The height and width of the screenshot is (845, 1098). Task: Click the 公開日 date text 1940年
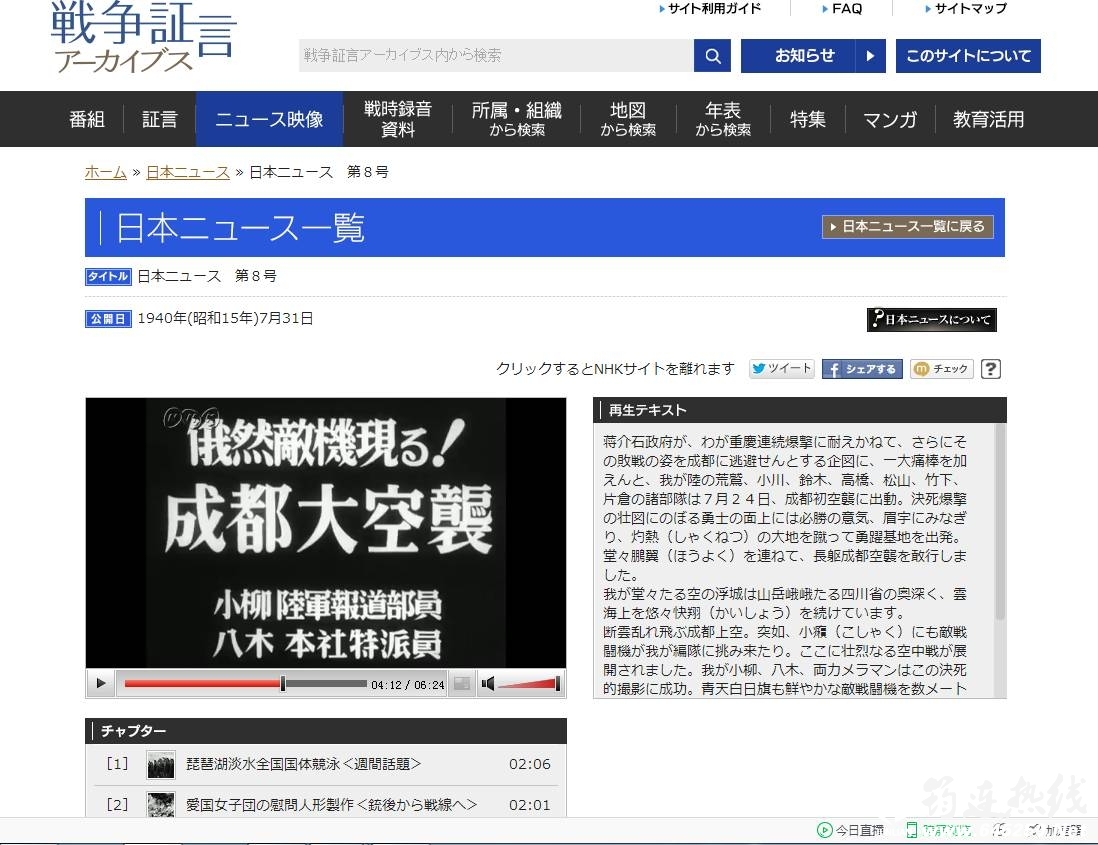click(225, 319)
